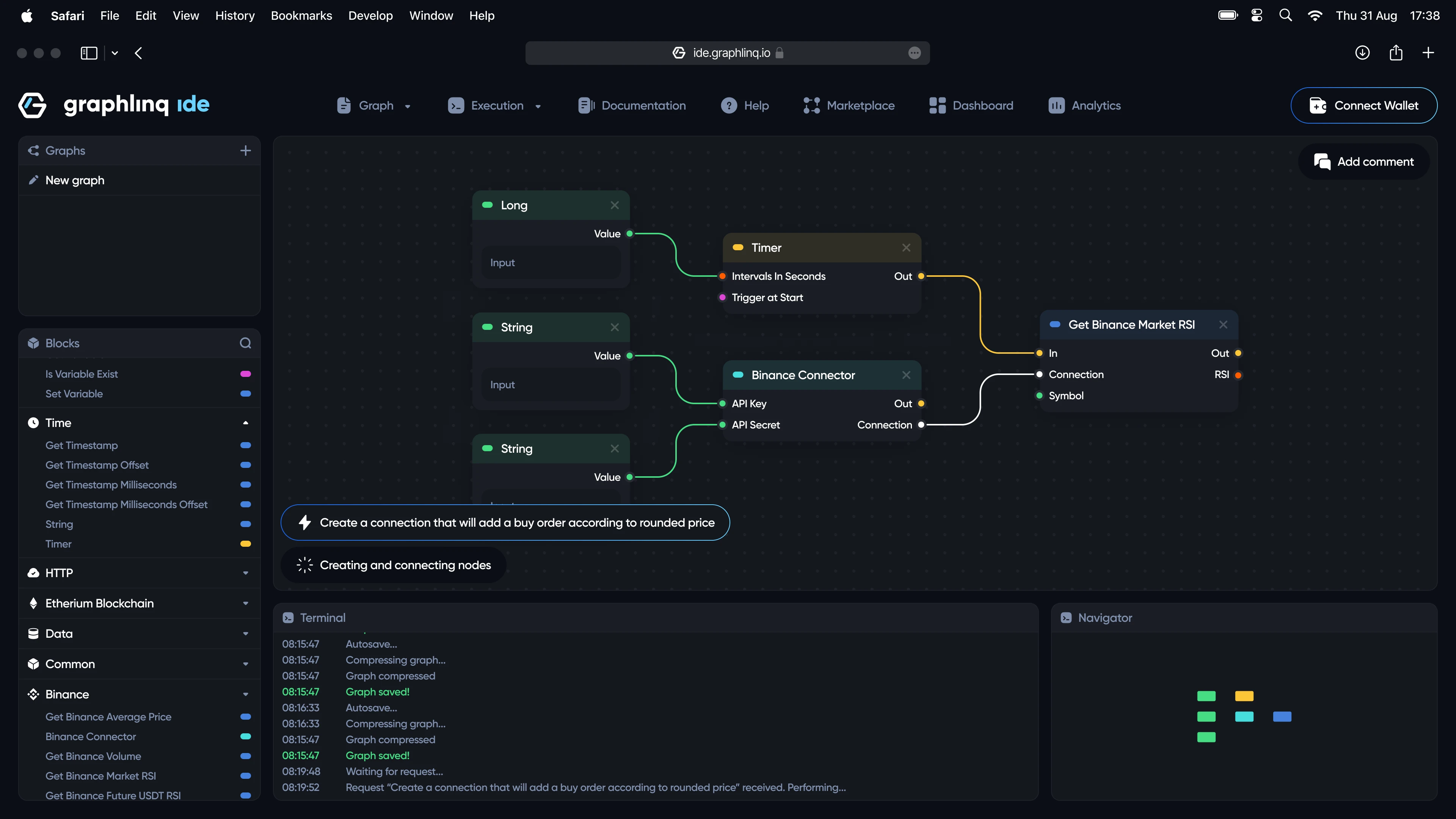1456x819 pixels.
Task: Open the Documentation panel icon
Action: [x=585, y=105]
